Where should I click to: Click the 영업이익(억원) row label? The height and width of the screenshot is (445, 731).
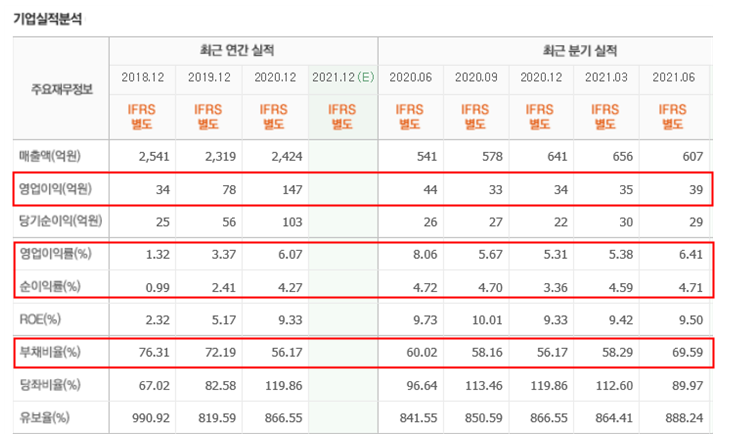(55, 189)
